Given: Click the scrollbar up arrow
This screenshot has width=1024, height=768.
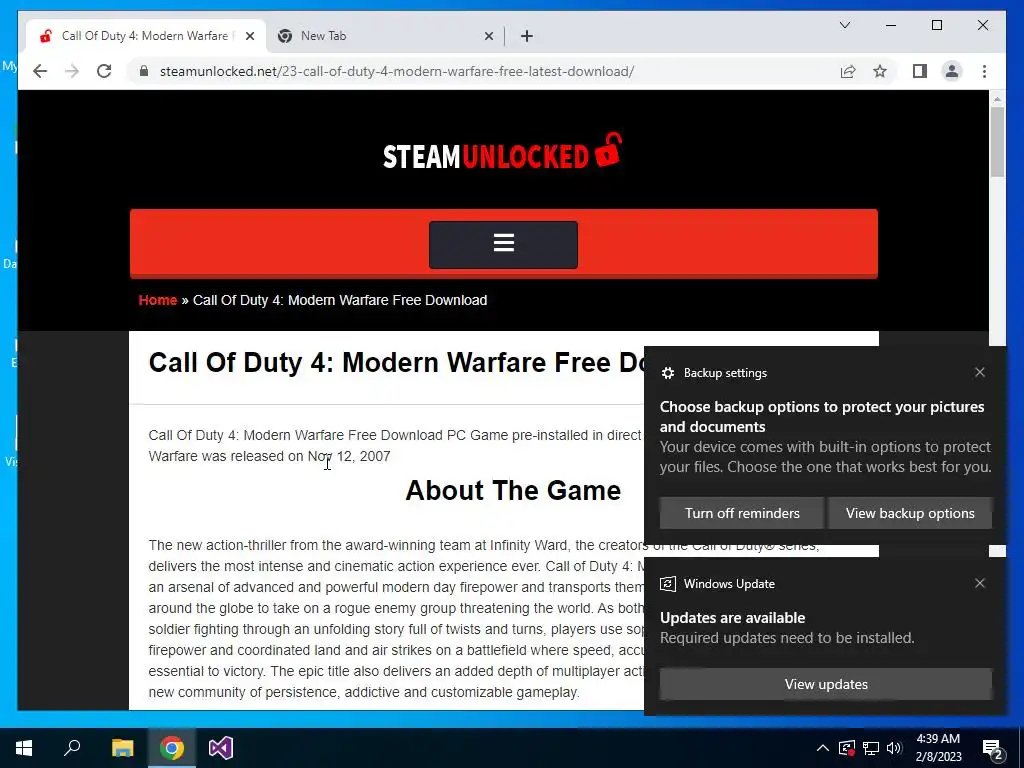Looking at the screenshot, I should pyautogui.click(x=997, y=99).
